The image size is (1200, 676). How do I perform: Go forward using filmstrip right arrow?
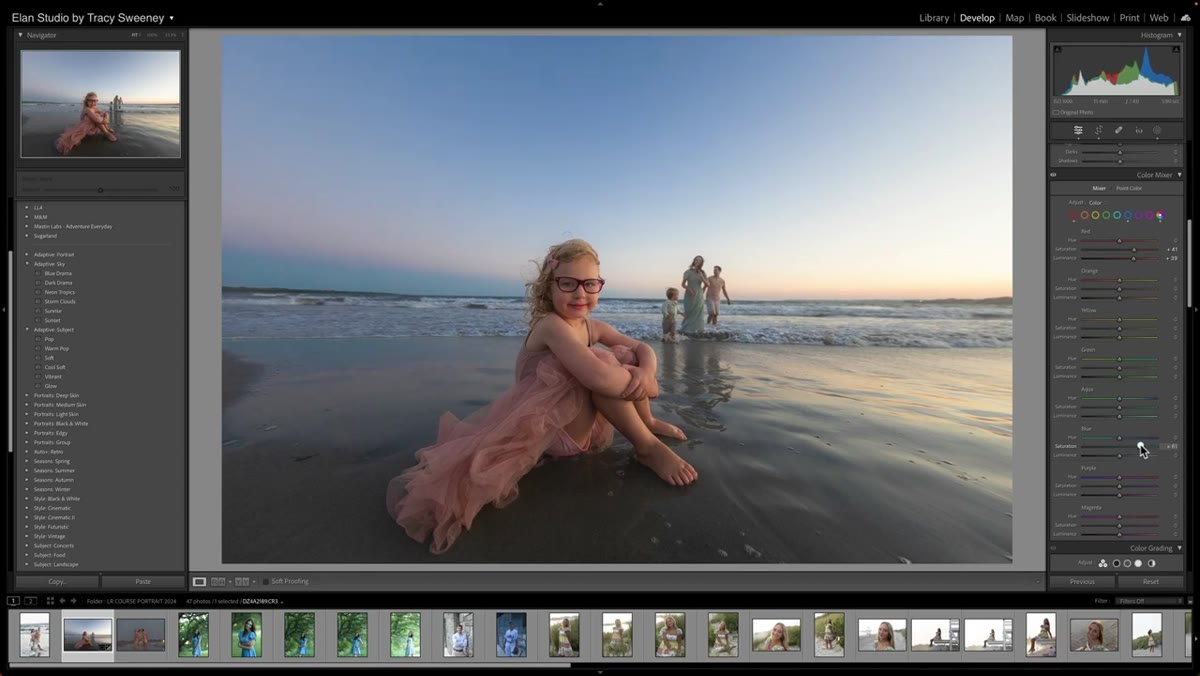[73, 601]
